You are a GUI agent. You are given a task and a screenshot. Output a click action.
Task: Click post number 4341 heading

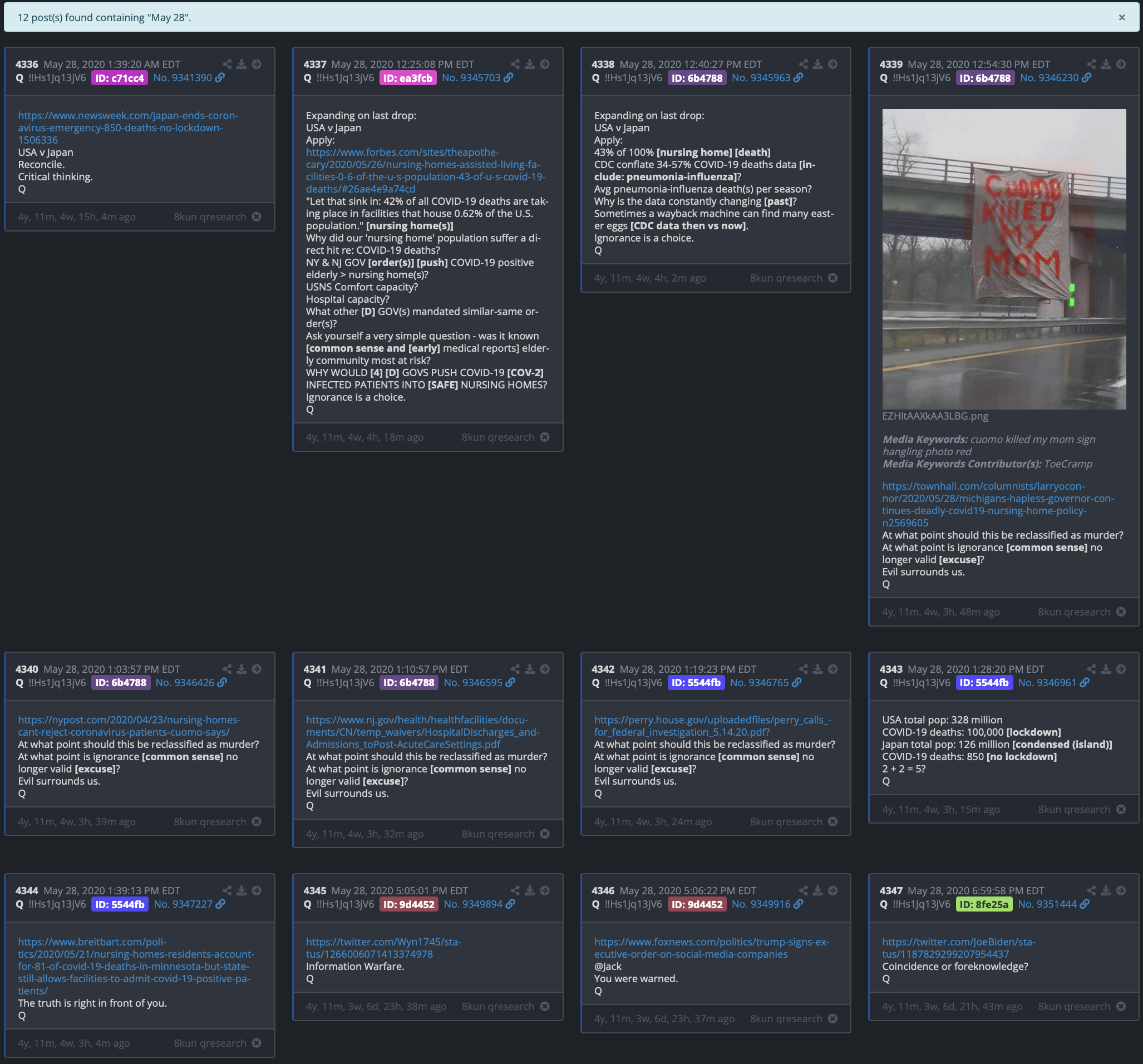pos(314,669)
